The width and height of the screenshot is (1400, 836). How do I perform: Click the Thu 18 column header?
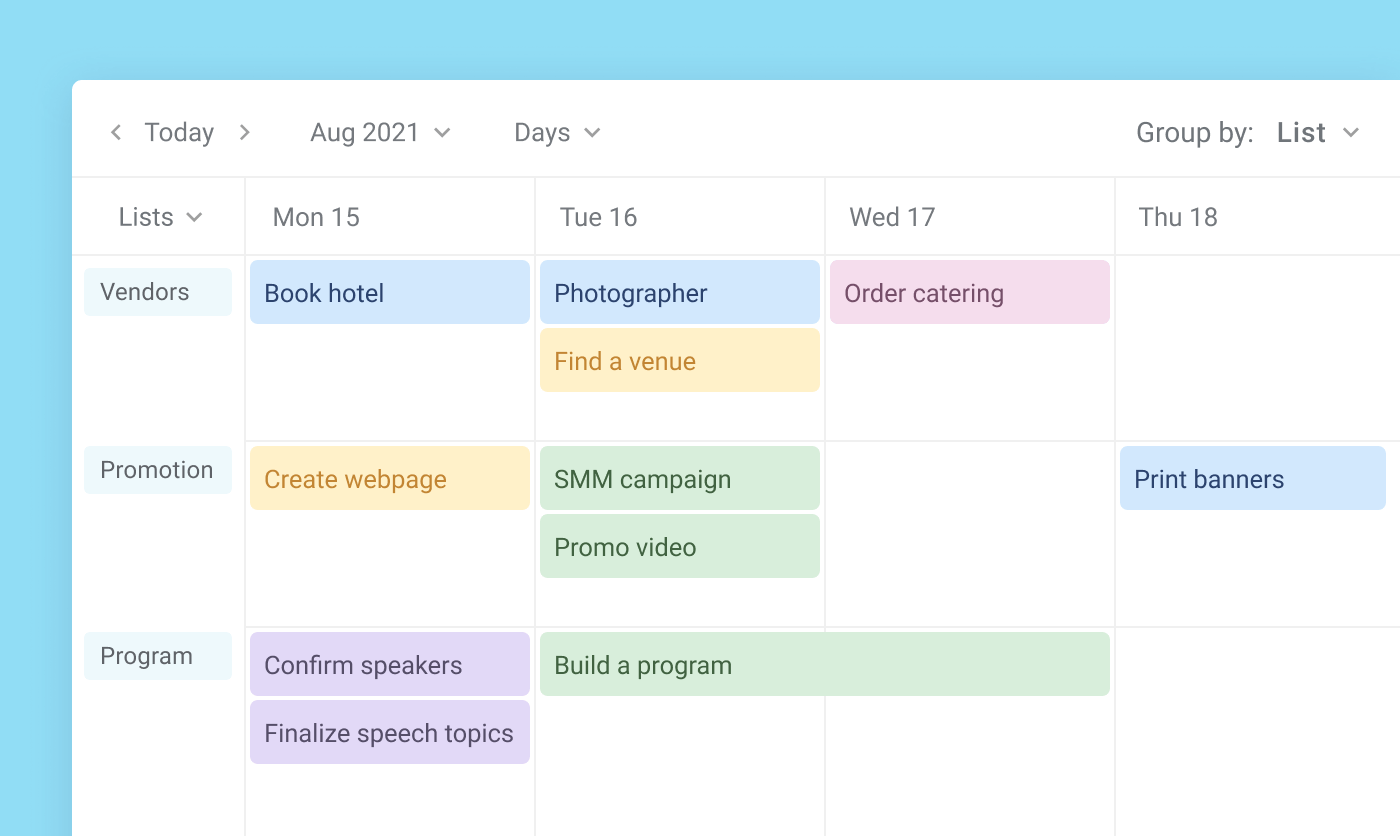(1178, 218)
